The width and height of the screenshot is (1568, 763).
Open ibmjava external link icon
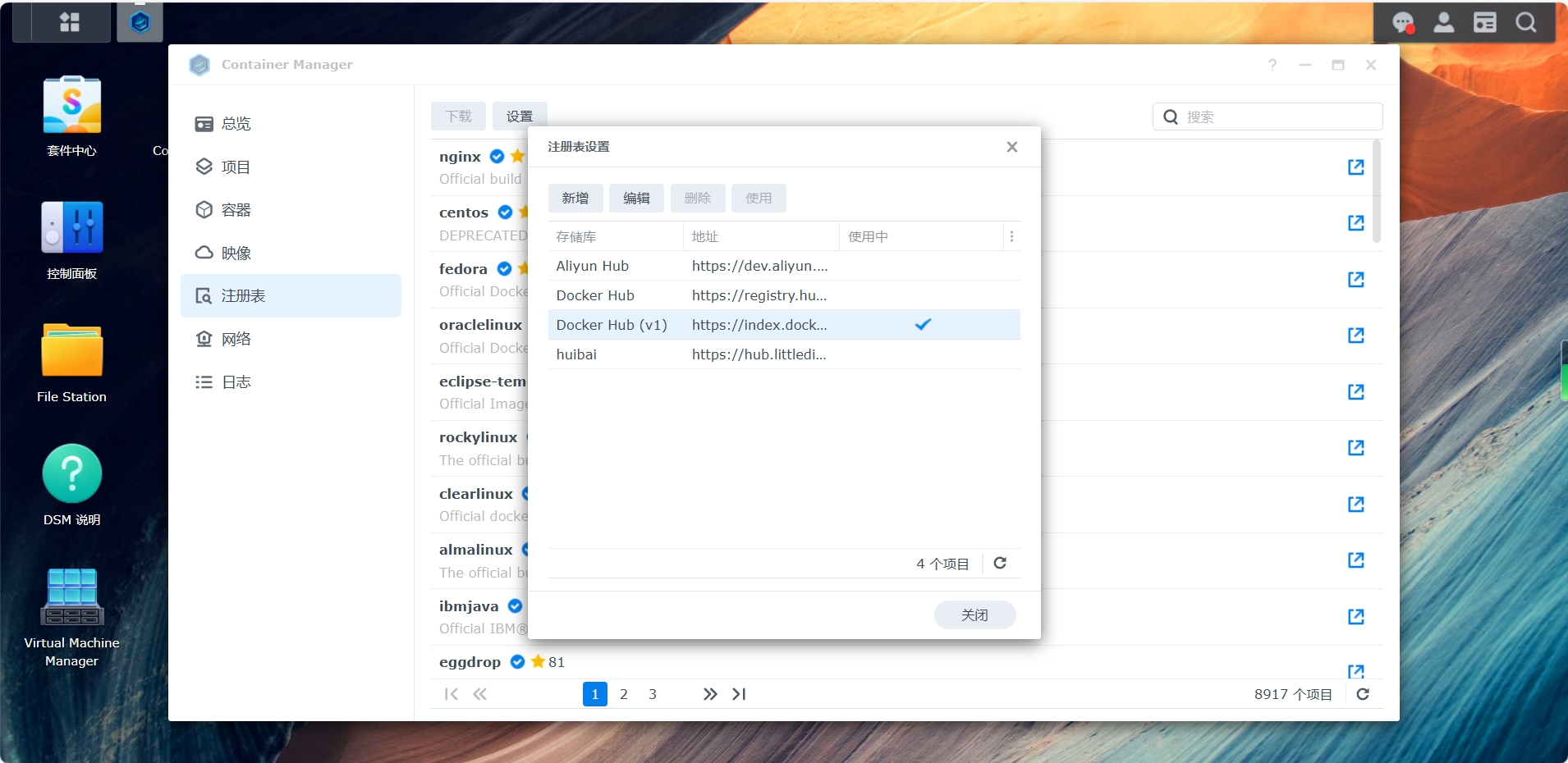pyautogui.click(x=1356, y=617)
